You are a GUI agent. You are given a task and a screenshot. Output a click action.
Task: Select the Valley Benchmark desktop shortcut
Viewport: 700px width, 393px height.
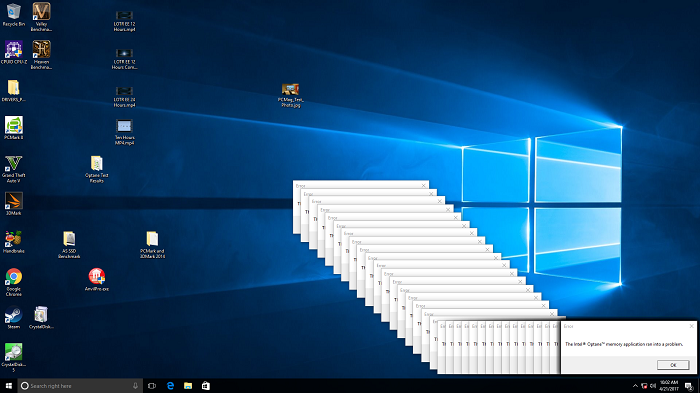pos(41,17)
